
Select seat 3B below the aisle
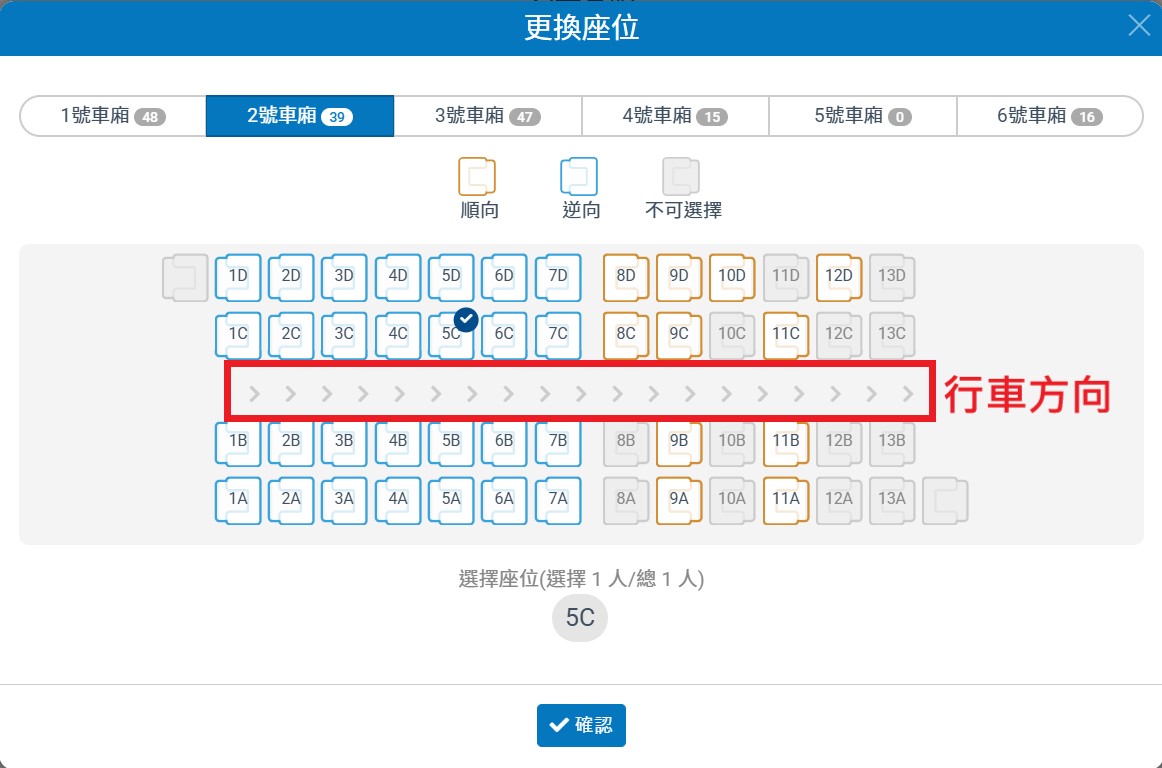tap(344, 441)
